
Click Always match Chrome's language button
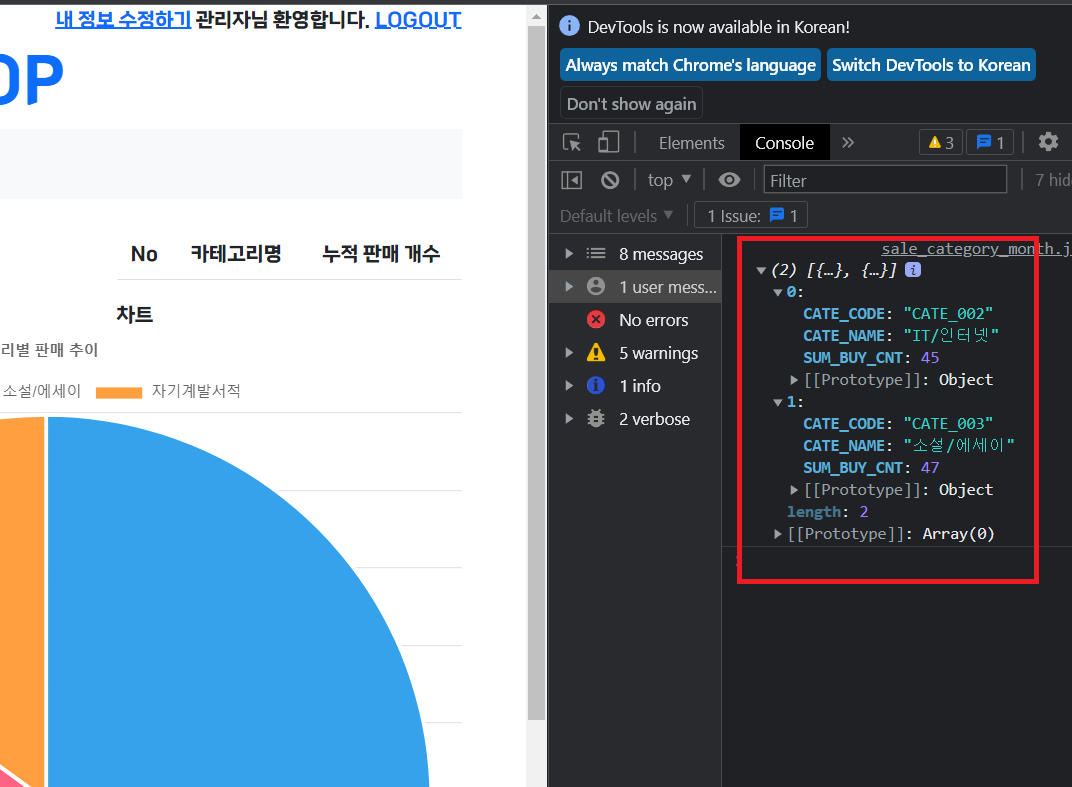pyautogui.click(x=691, y=65)
